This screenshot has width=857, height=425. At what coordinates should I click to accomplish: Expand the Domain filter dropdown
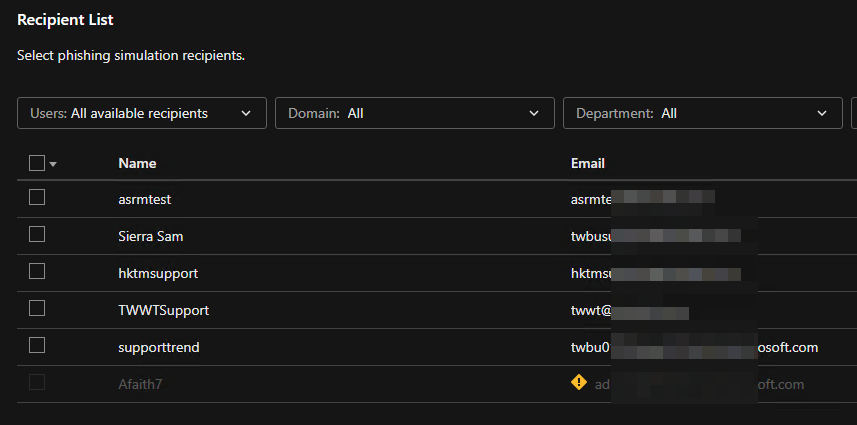[x=414, y=113]
